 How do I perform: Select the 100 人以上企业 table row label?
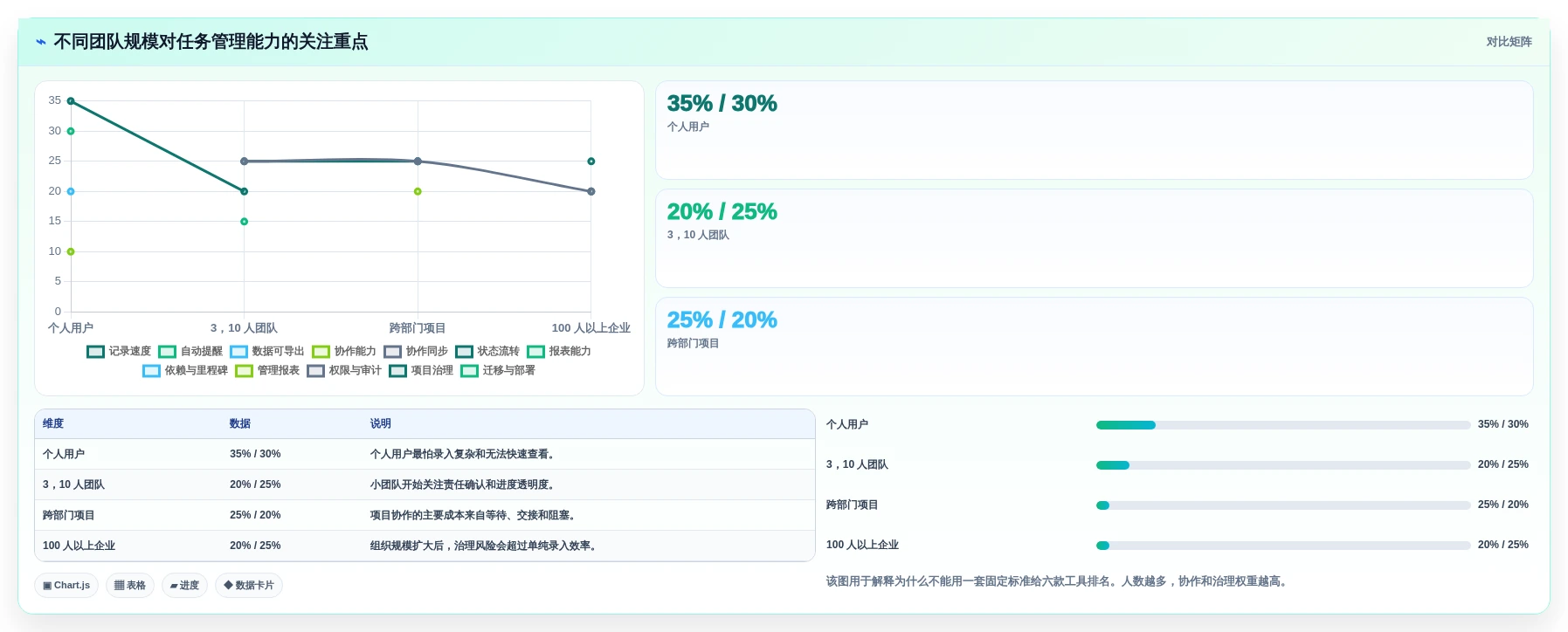point(79,546)
